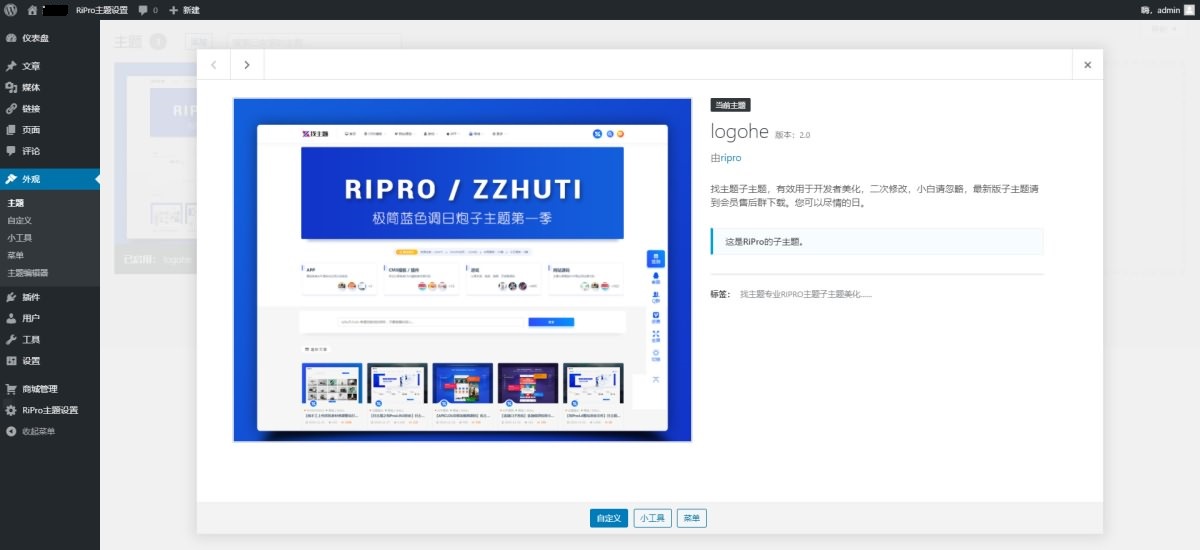Click the 小工具 button at bottom
Screen dimensions: 1200x550
tap(653, 518)
